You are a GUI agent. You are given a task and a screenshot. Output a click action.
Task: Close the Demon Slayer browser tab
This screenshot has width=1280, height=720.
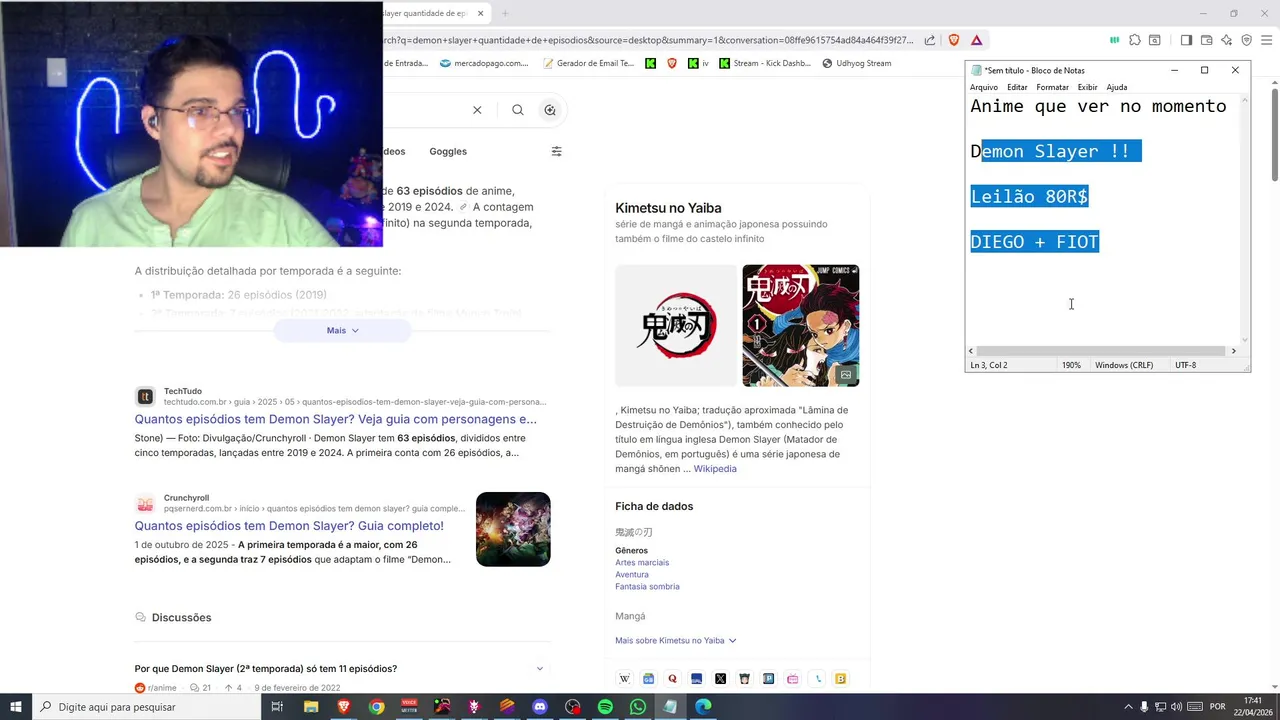(x=481, y=13)
